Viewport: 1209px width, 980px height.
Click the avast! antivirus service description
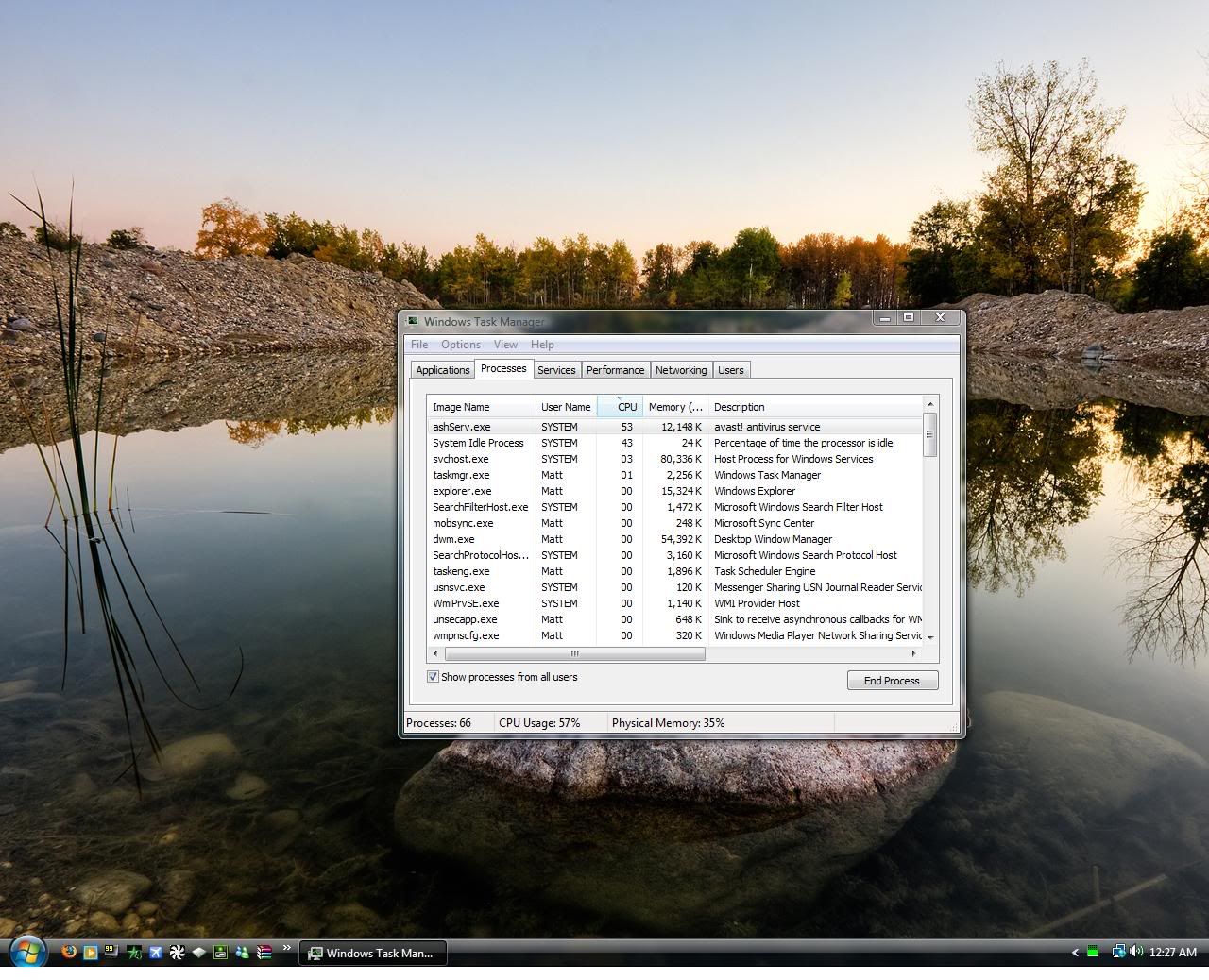coord(767,427)
